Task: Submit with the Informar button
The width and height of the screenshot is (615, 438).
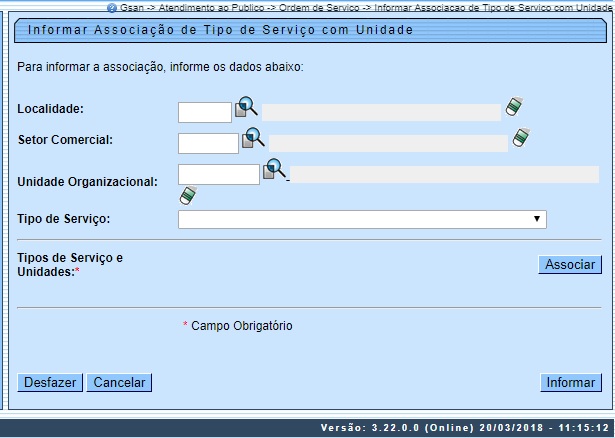Action: pyautogui.click(x=571, y=382)
